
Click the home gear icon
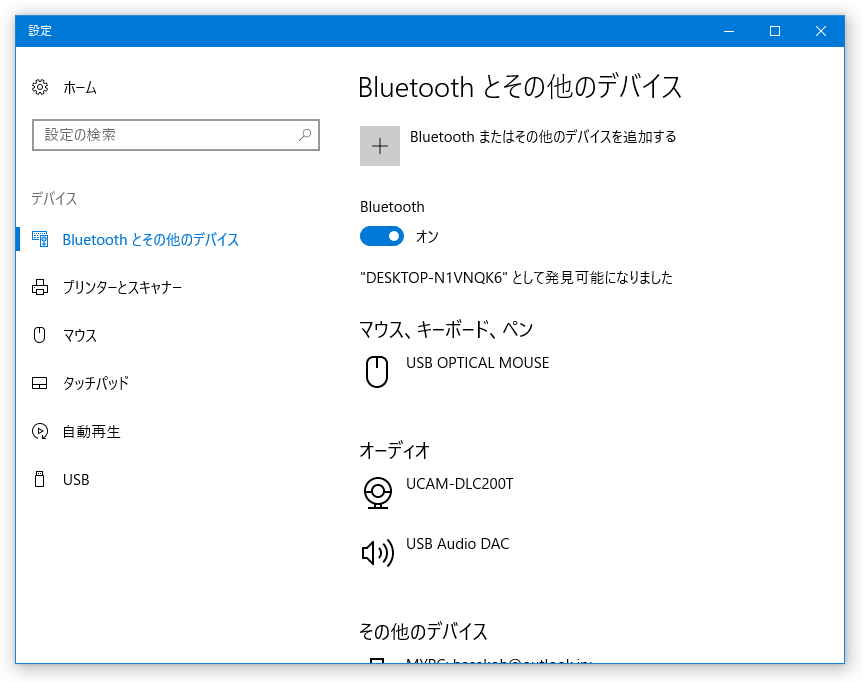click(40, 87)
